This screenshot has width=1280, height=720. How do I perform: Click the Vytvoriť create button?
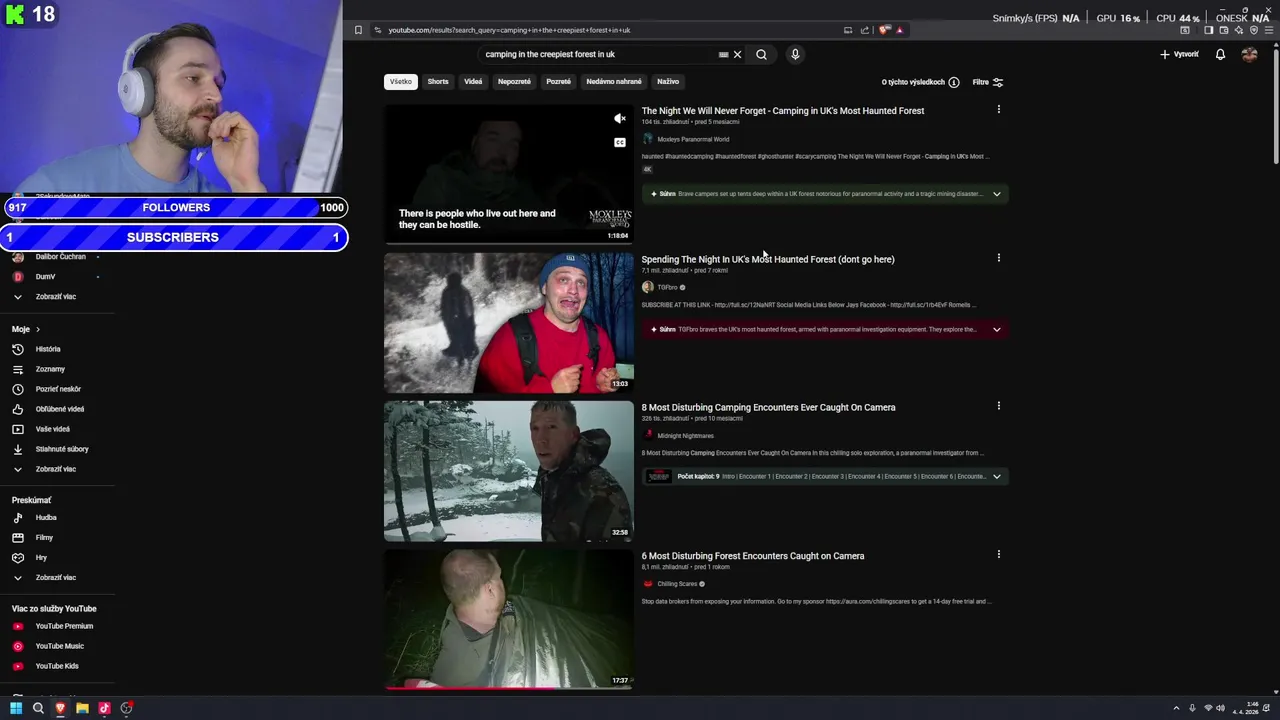[1180, 55]
